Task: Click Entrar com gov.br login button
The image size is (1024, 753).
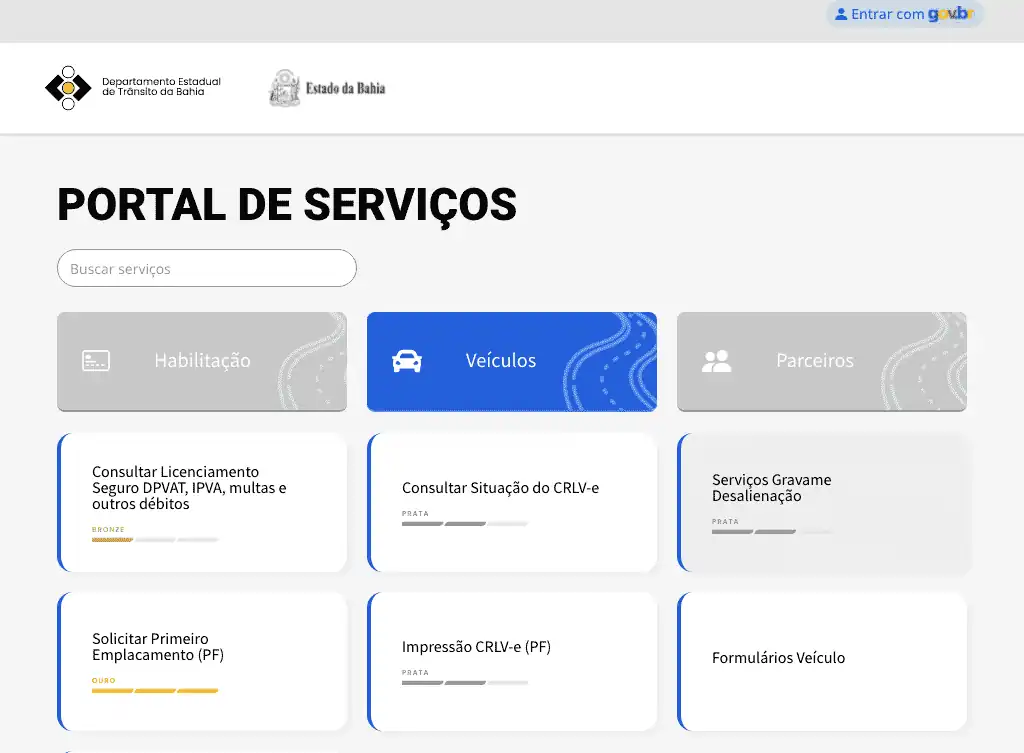Action: coord(904,15)
